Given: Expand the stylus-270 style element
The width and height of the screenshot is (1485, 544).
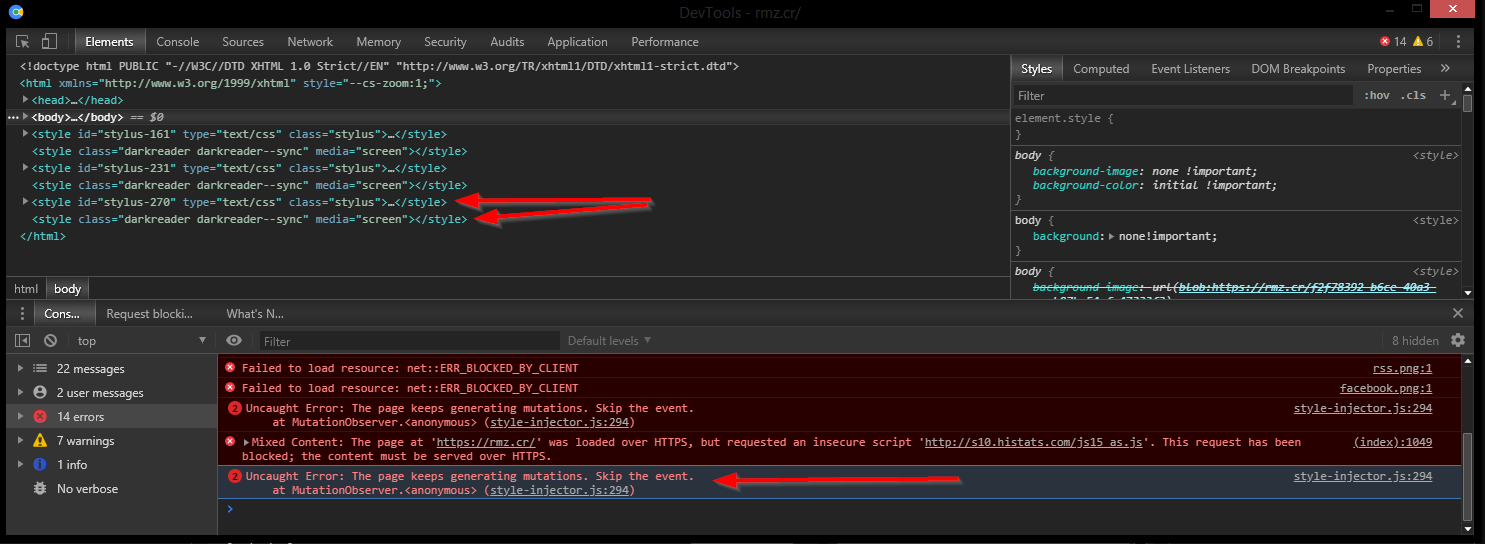Looking at the screenshot, I should click(x=26, y=202).
